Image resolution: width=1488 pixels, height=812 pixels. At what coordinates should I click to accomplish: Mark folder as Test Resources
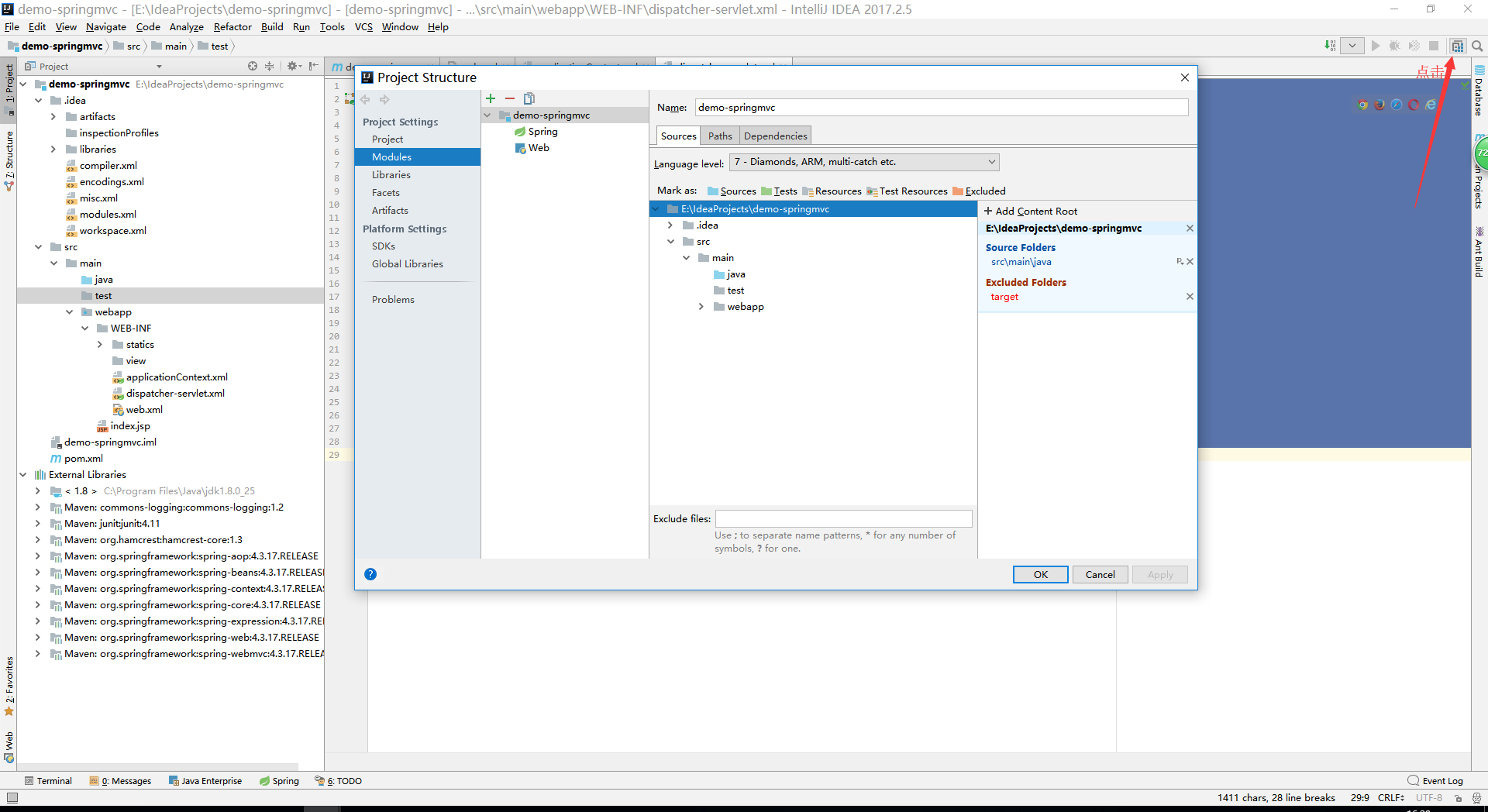(x=907, y=191)
